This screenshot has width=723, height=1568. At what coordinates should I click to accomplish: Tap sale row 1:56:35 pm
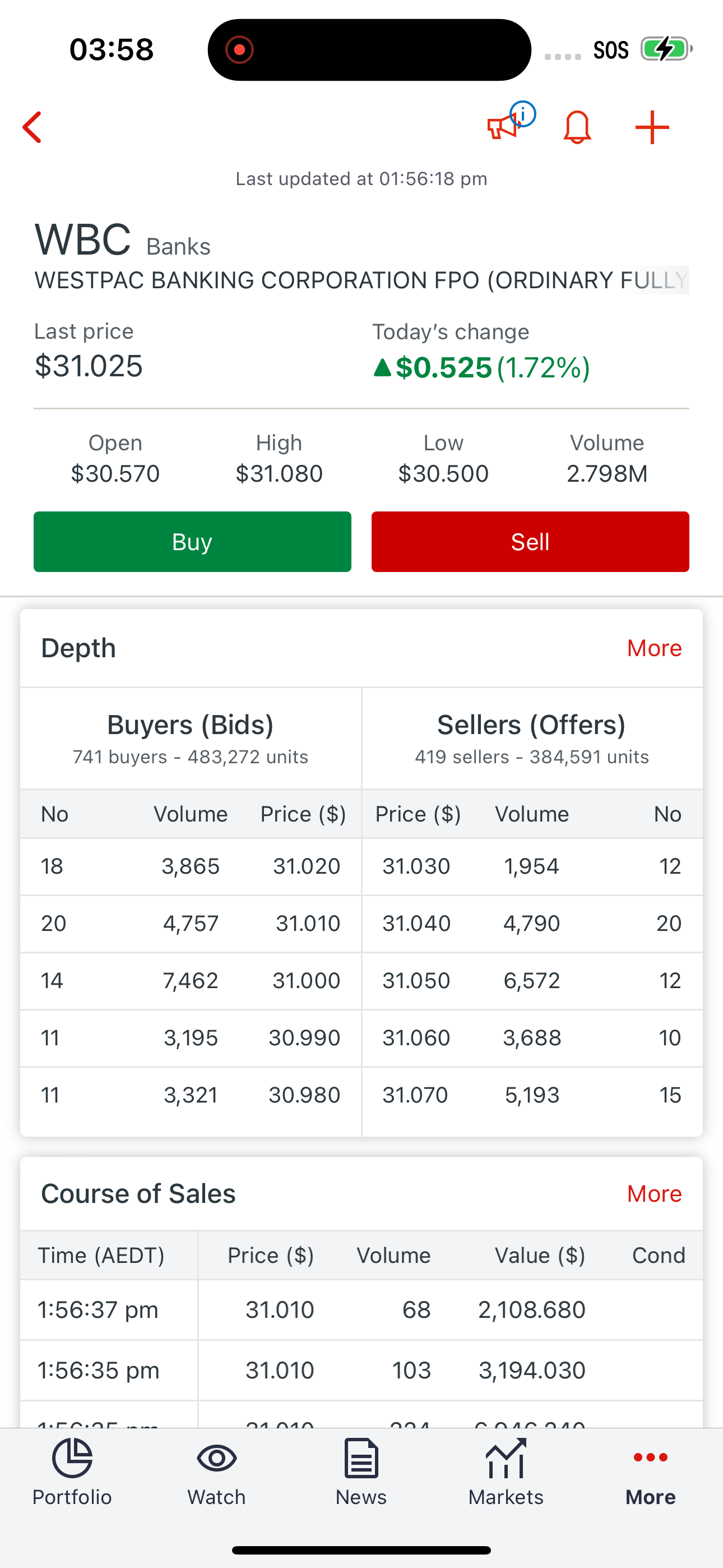361,1371
